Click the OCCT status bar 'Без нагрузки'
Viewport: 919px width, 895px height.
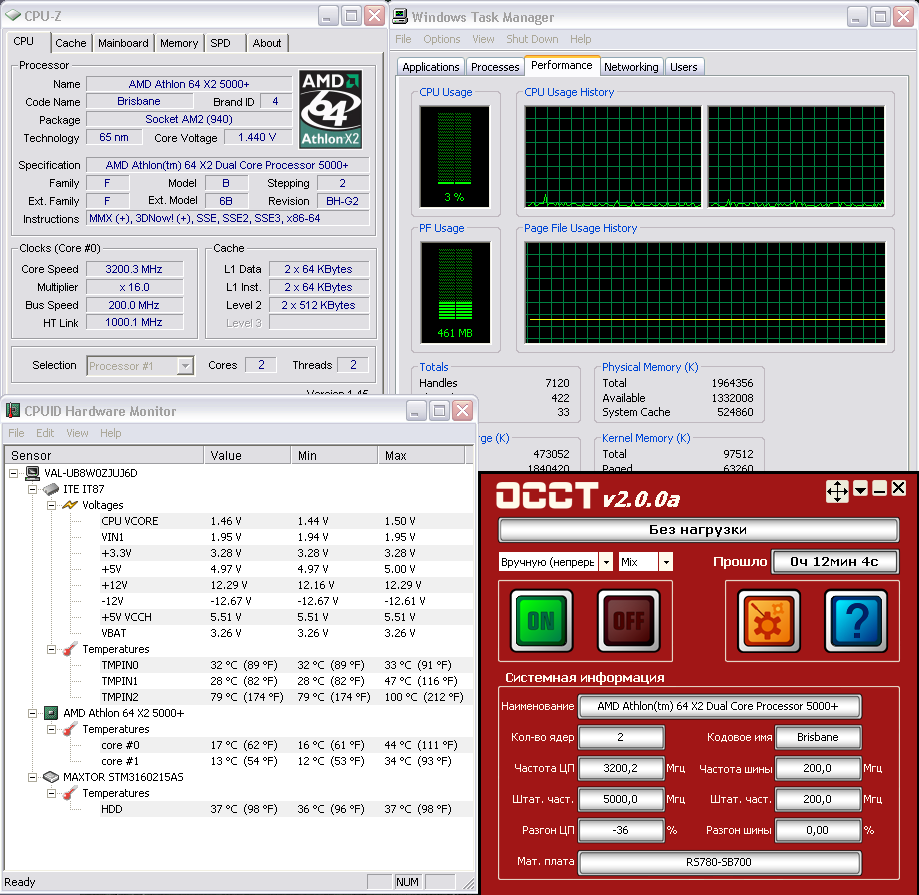click(x=698, y=530)
